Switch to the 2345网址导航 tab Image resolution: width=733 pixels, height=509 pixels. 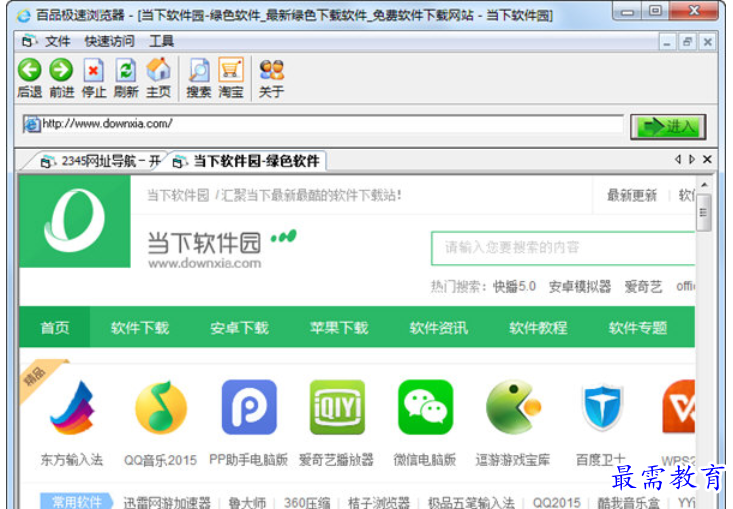[x=101, y=161]
